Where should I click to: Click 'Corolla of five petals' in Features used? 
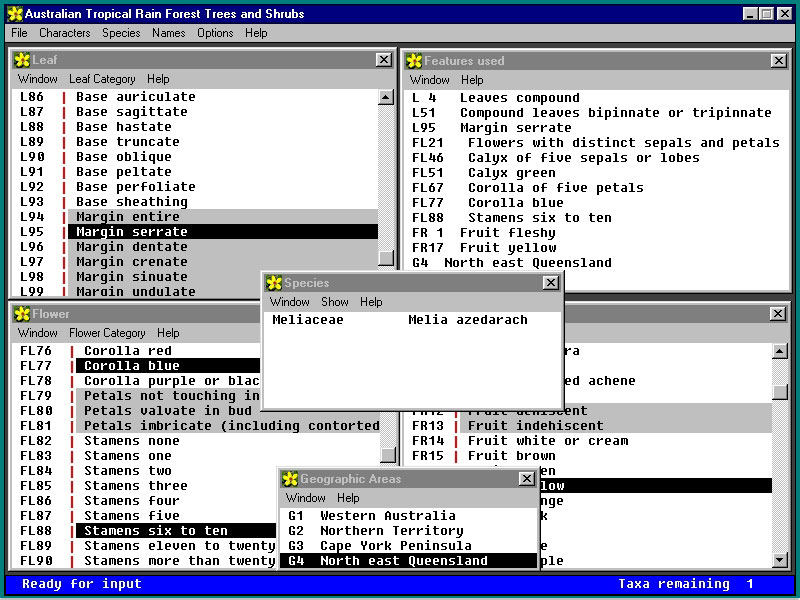[555, 188]
